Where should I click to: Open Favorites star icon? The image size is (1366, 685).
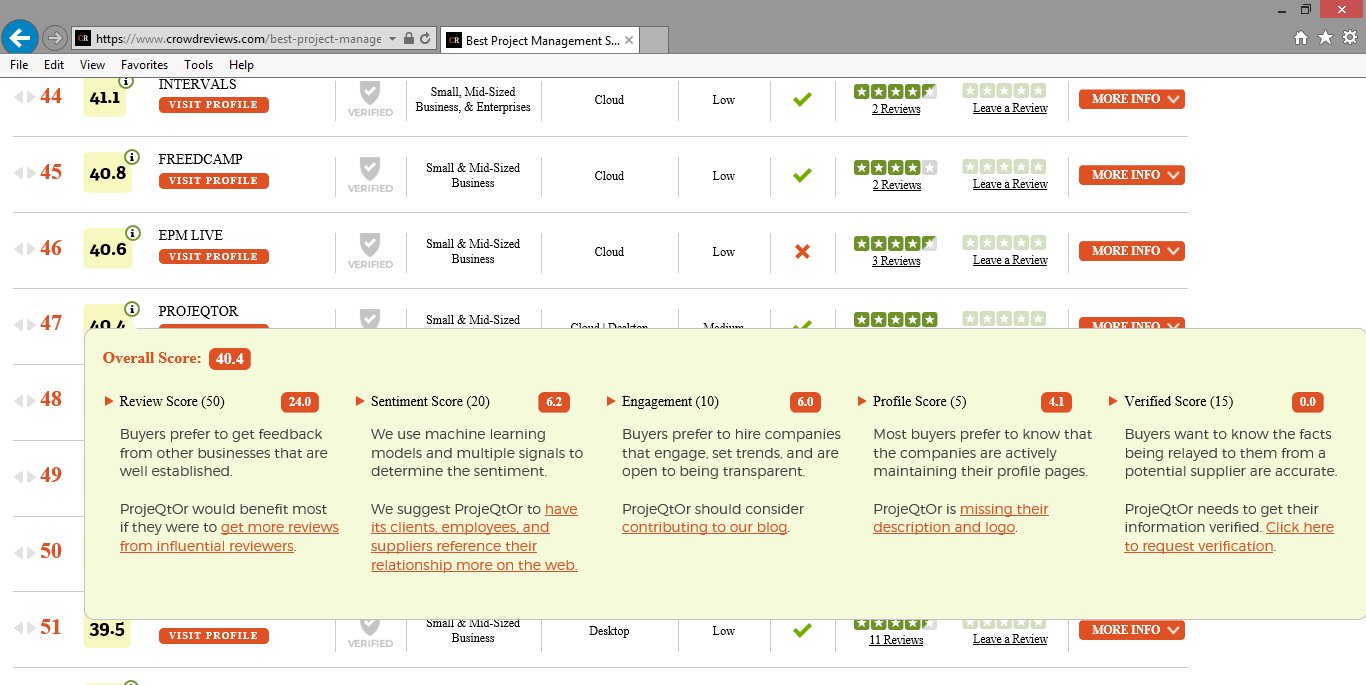point(1325,38)
